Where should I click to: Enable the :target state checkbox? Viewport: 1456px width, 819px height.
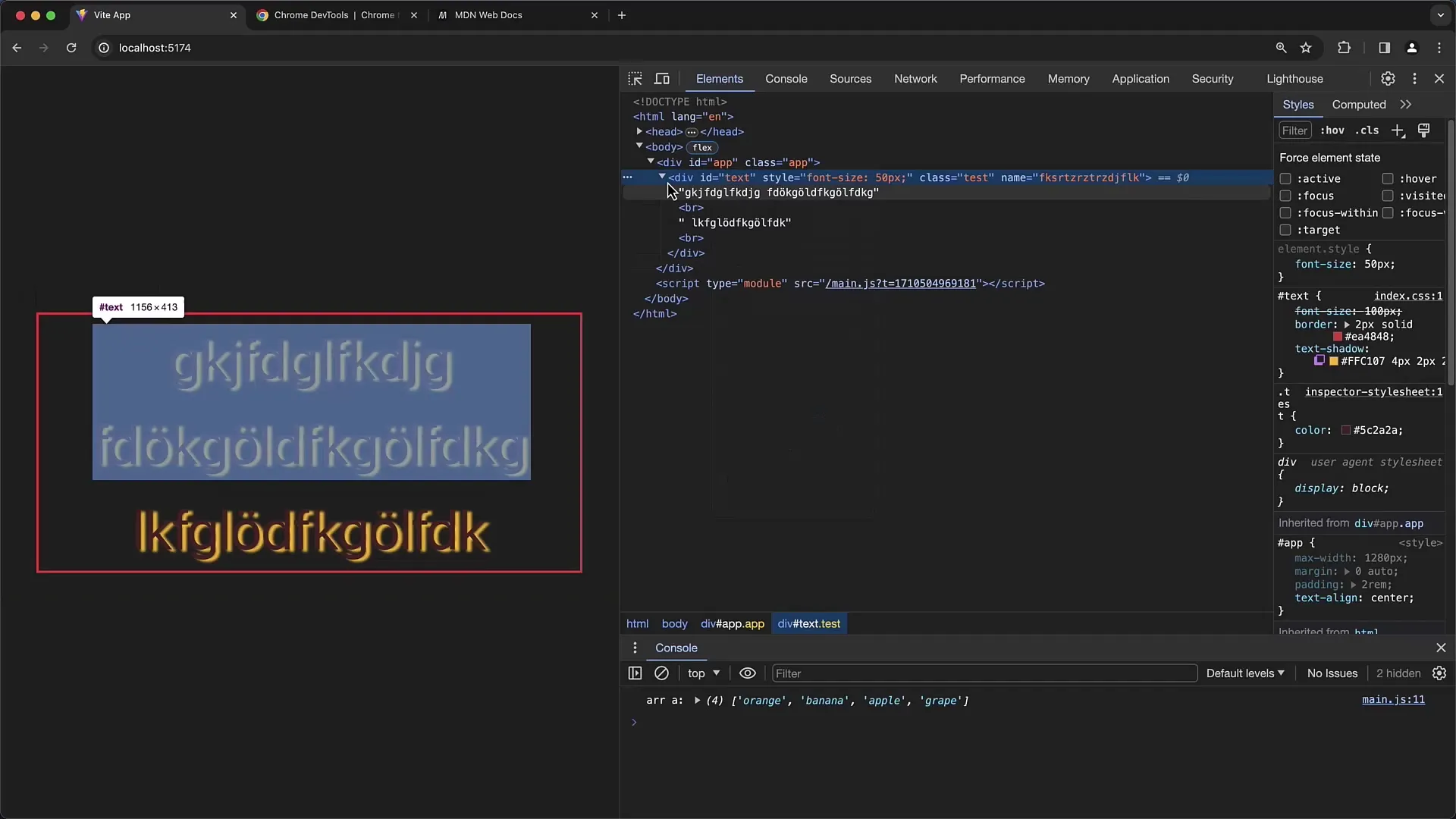(1285, 230)
